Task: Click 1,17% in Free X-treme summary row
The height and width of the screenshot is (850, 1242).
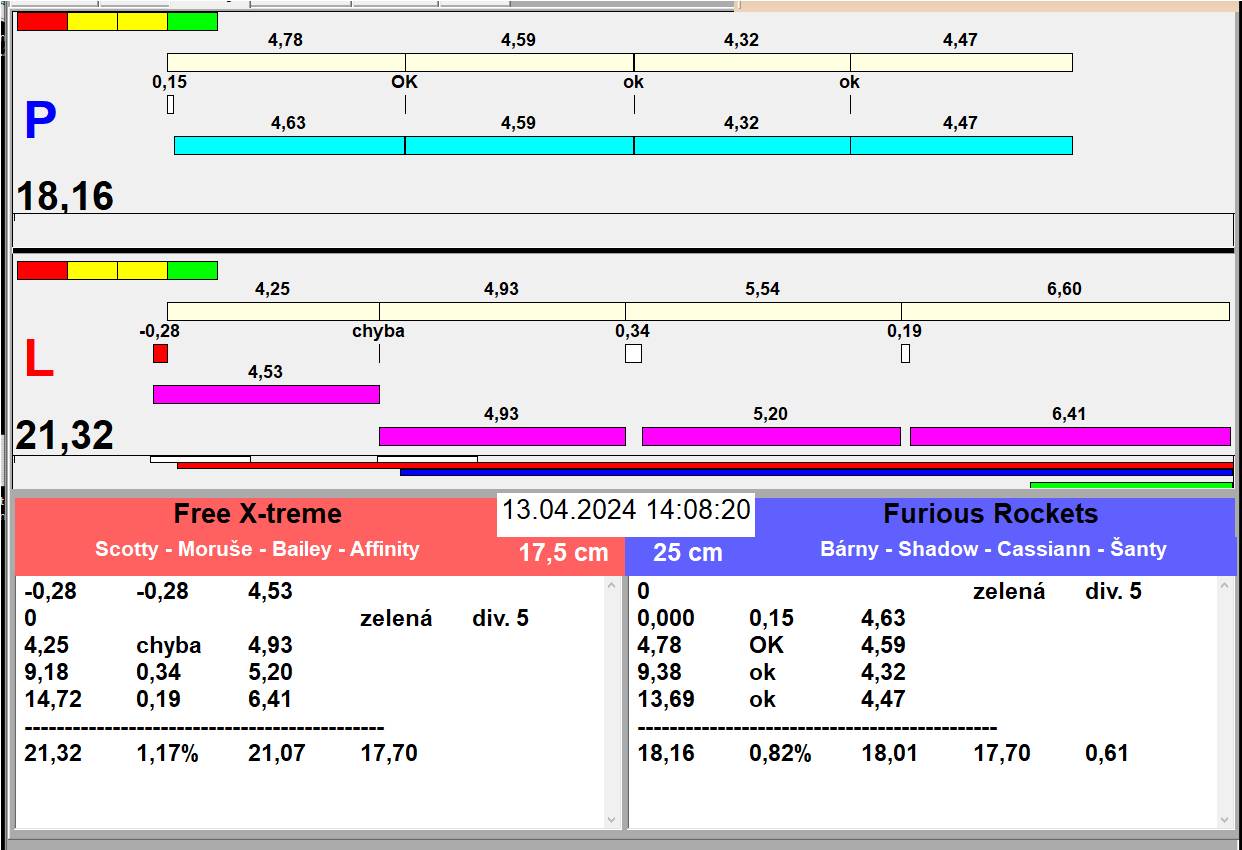Action: coord(168,753)
